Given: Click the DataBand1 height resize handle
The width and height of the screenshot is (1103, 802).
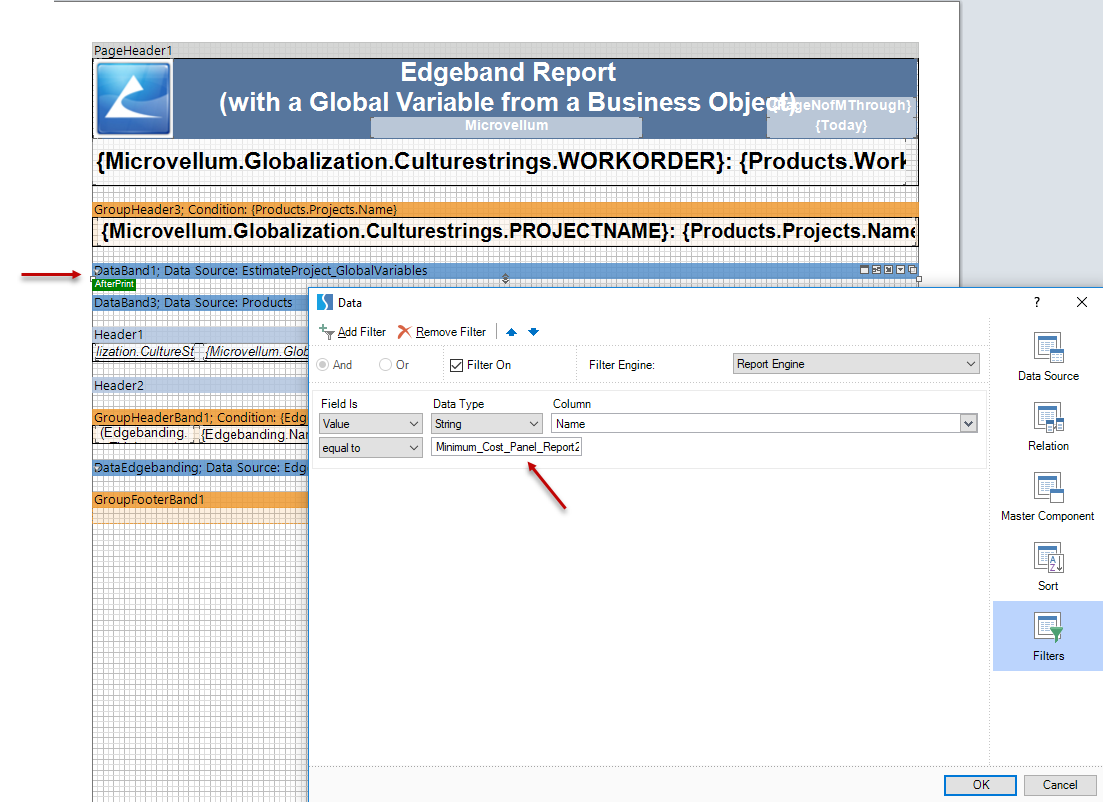Looking at the screenshot, I should [x=505, y=279].
